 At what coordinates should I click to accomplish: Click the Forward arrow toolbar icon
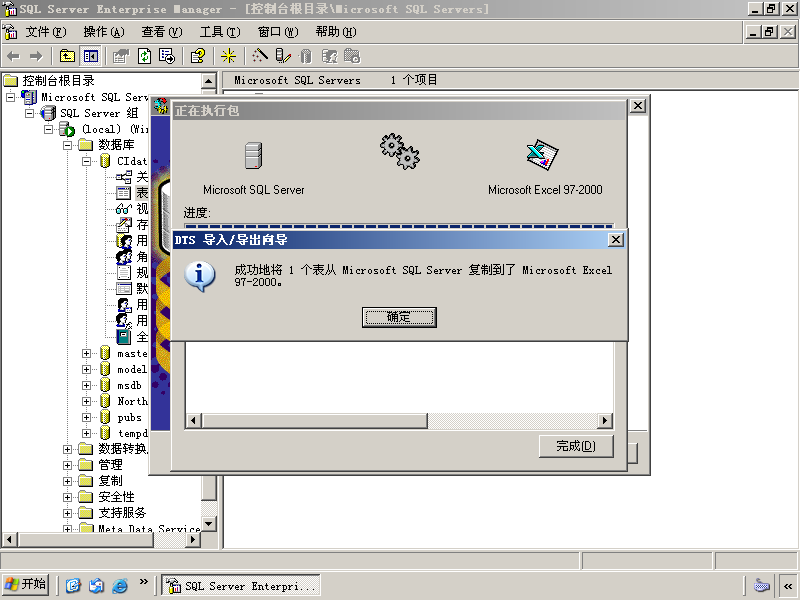pos(36,56)
